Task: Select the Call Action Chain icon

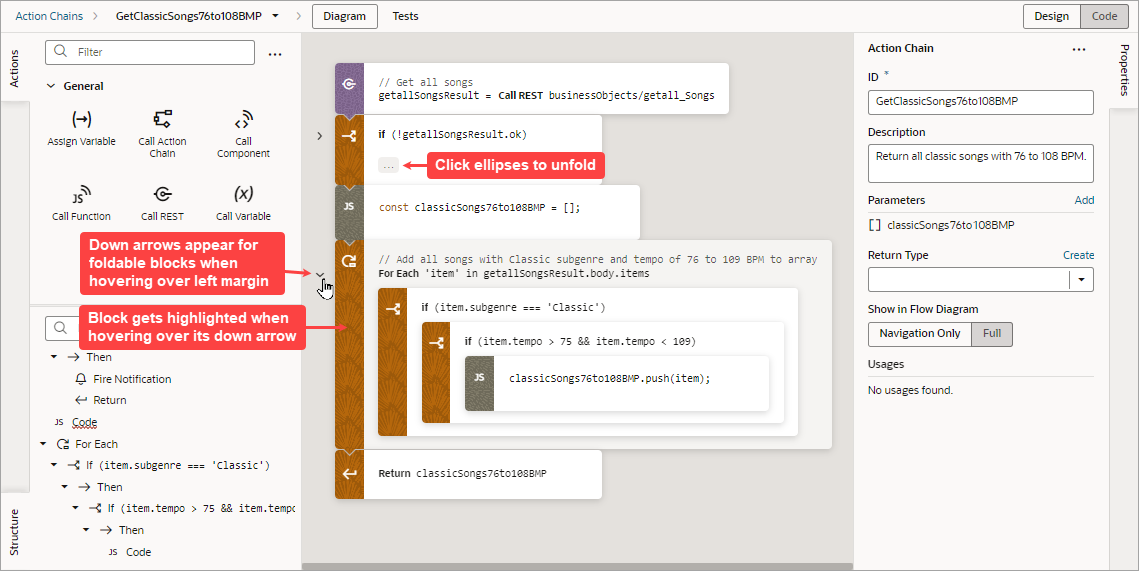Action: tap(163, 120)
